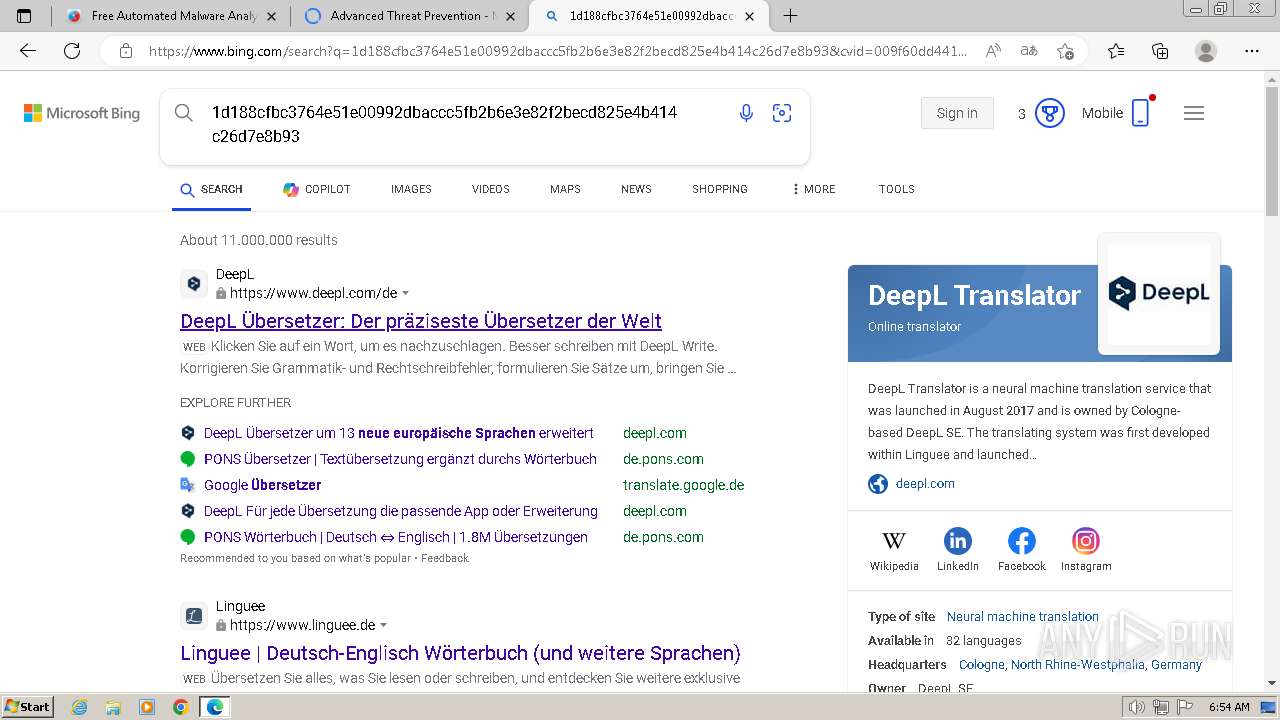This screenshot has width=1280, height=720.
Task: Switch to the MAPS tab
Action: [x=565, y=189]
